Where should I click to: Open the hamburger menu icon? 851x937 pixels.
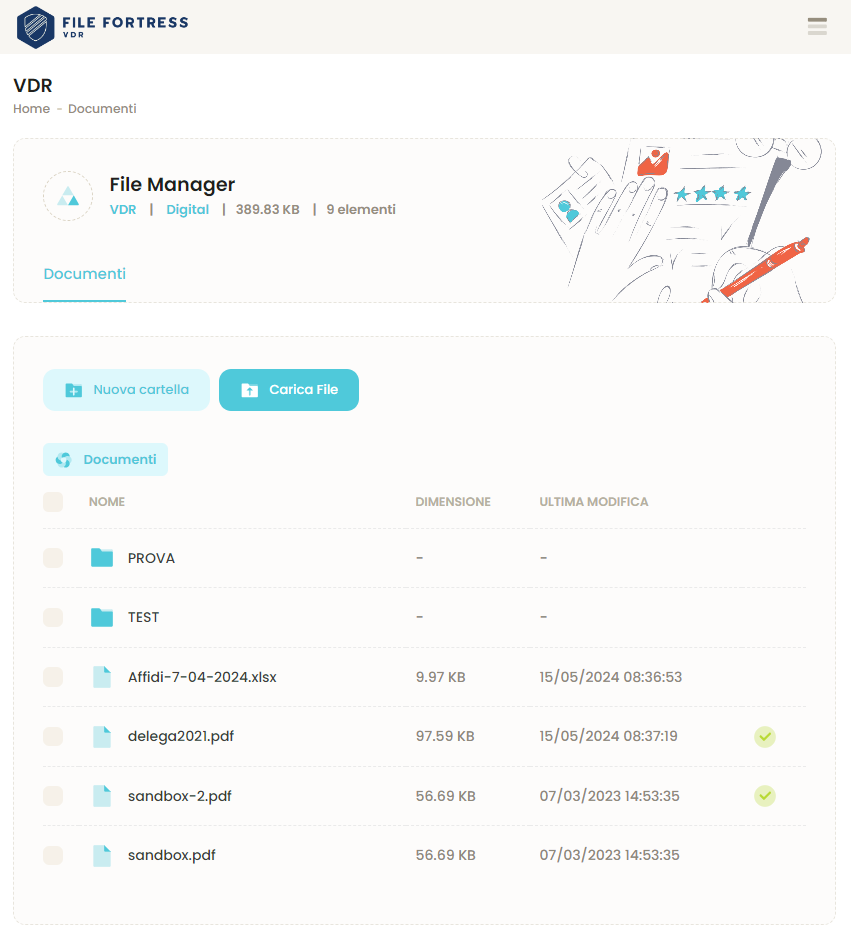(x=817, y=27)
